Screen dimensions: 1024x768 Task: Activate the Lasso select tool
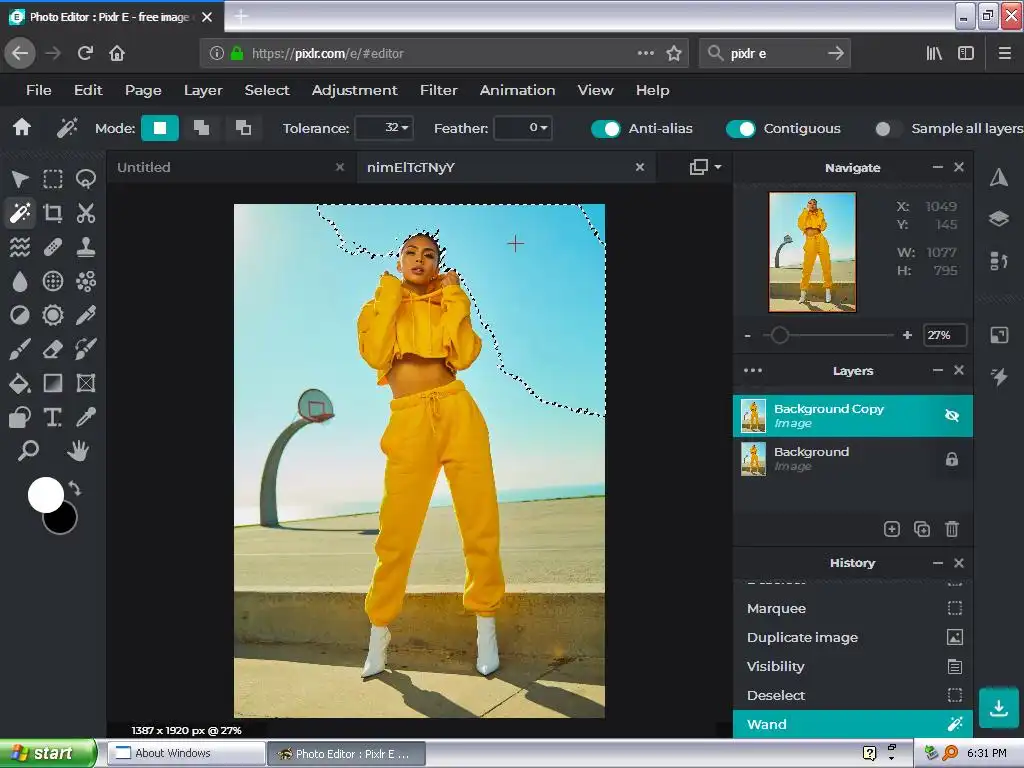(86, 179)
